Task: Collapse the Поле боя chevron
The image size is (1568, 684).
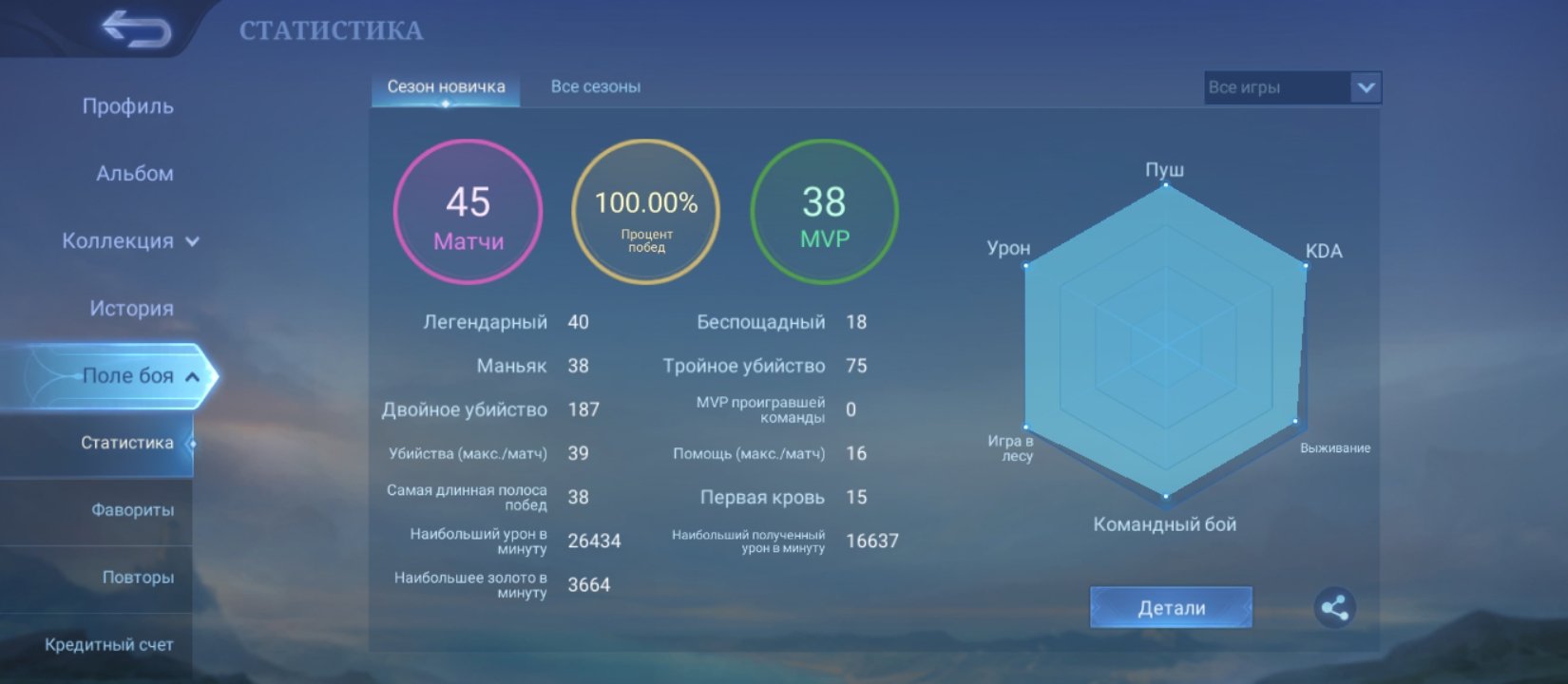Action: click(x=192, y=376)
